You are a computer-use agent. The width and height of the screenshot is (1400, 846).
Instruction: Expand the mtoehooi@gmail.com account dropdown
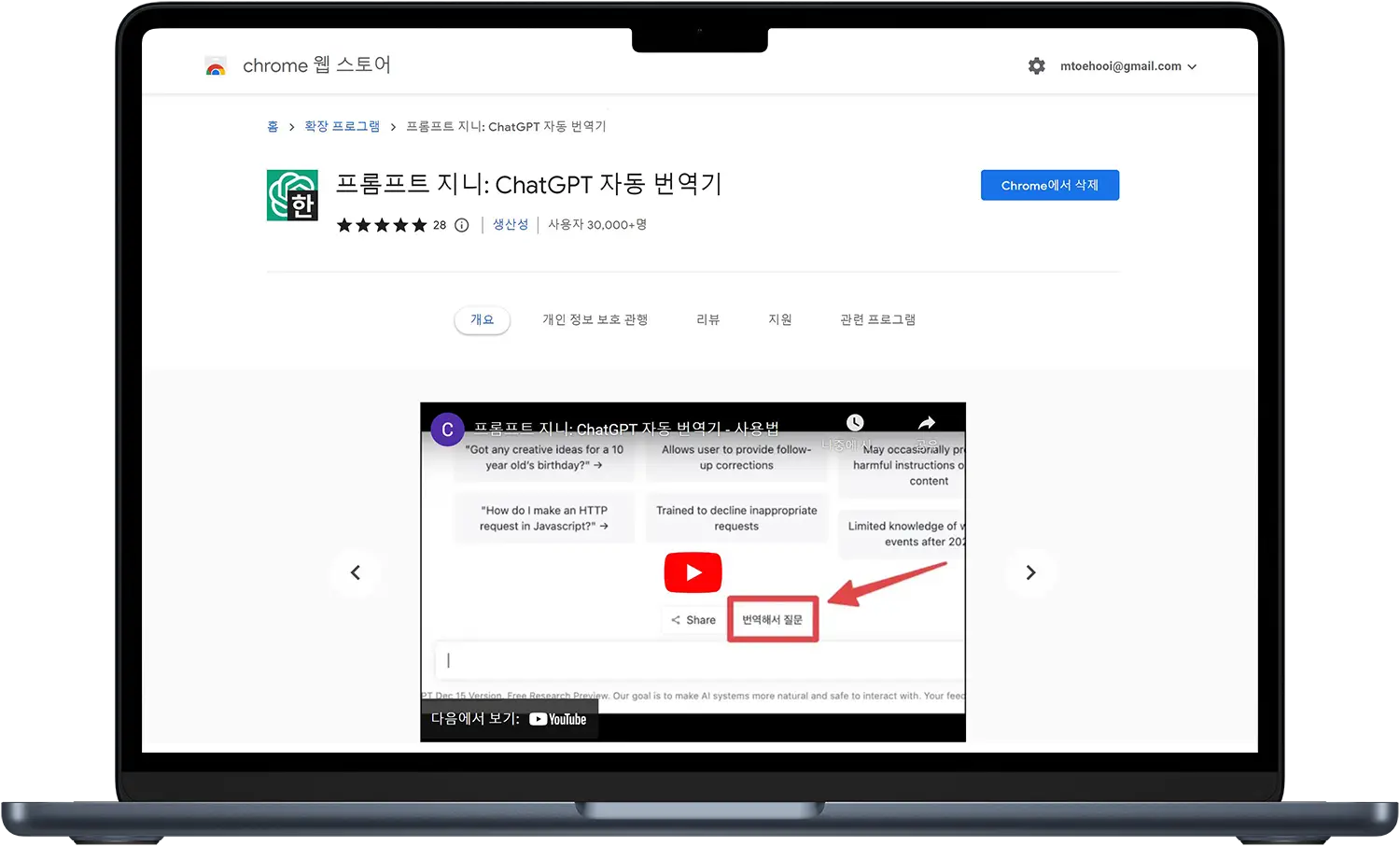pos(1128,66)
